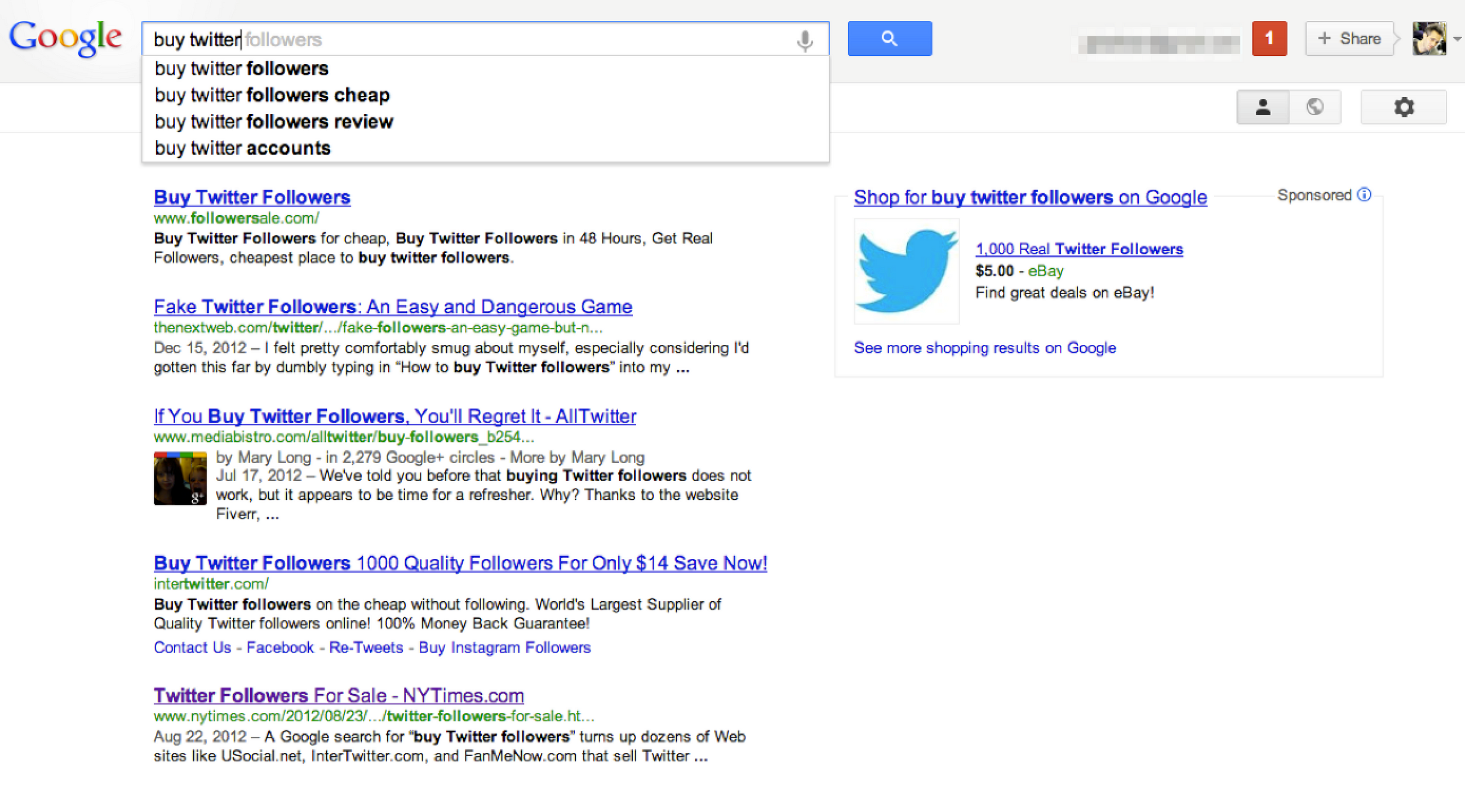Screen dimensions: 1465x812
Task: Click 'Shop for buy twitter followers on Google'
Action: point(1031,197)
